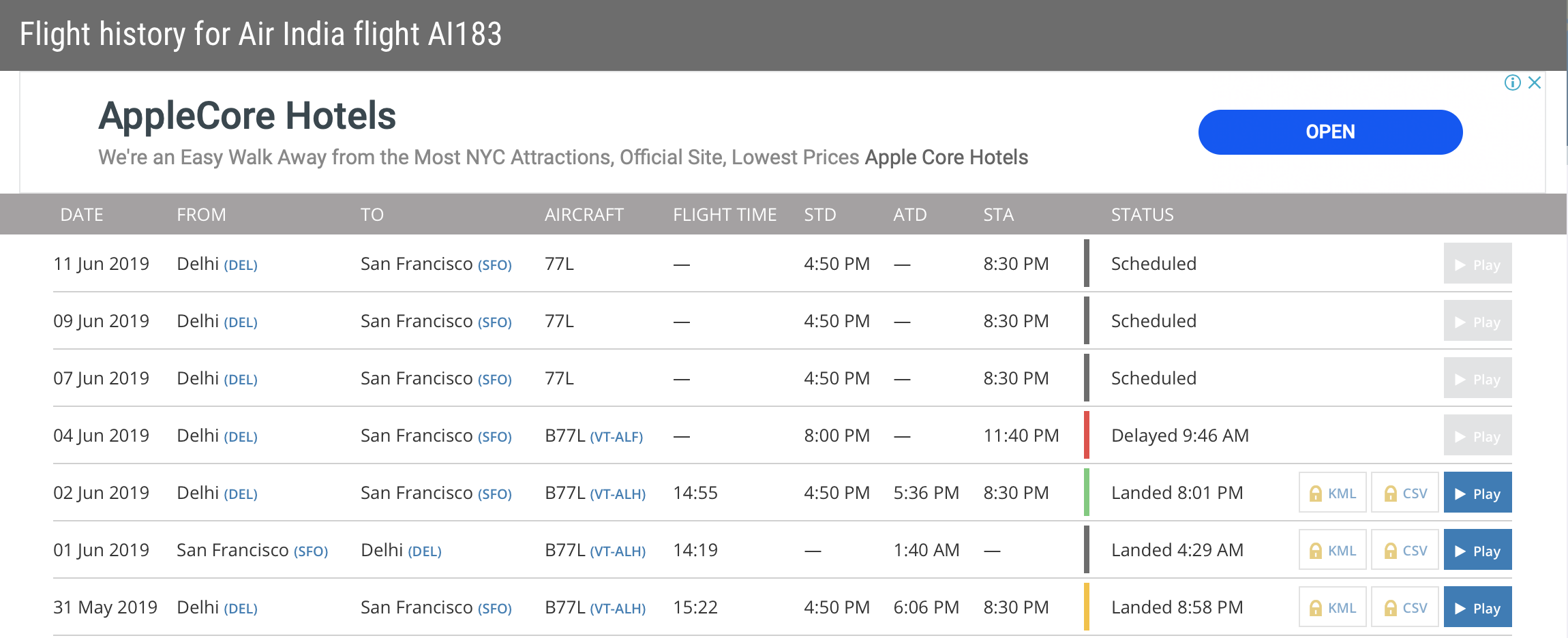Download KML for 31 May 2019 flight
Screen dimensions: 1568x638
[1332, 607]
